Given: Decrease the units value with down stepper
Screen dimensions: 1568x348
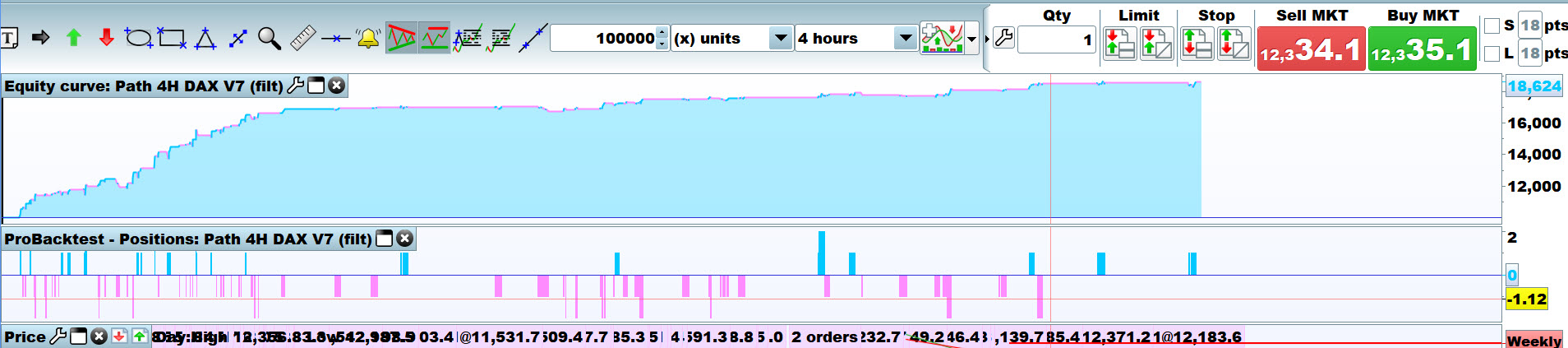Looking at the screenshot, I should (663, 44).
